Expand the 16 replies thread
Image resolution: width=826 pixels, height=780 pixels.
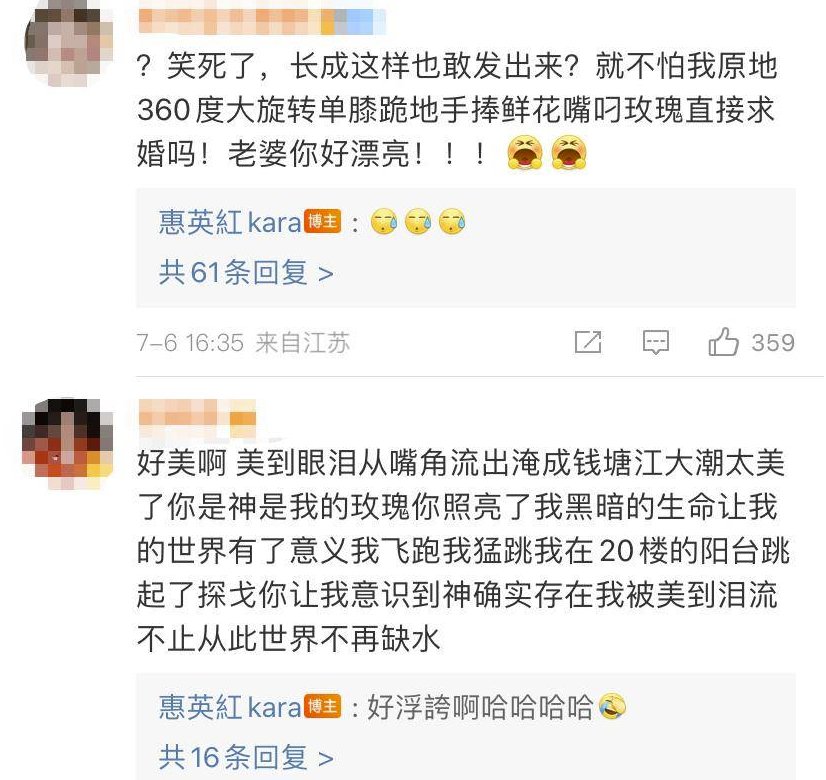point(246,757)
